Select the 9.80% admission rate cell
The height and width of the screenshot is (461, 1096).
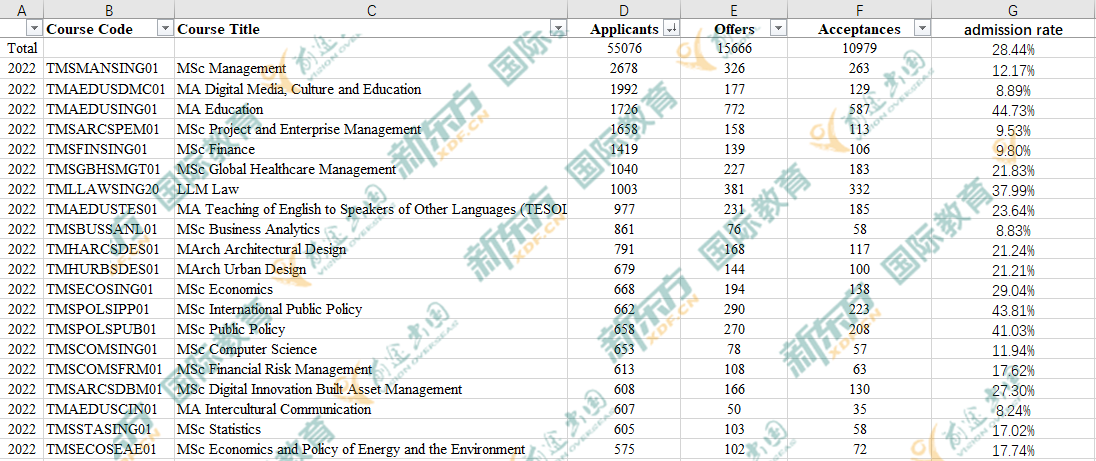pos(1014,149)
